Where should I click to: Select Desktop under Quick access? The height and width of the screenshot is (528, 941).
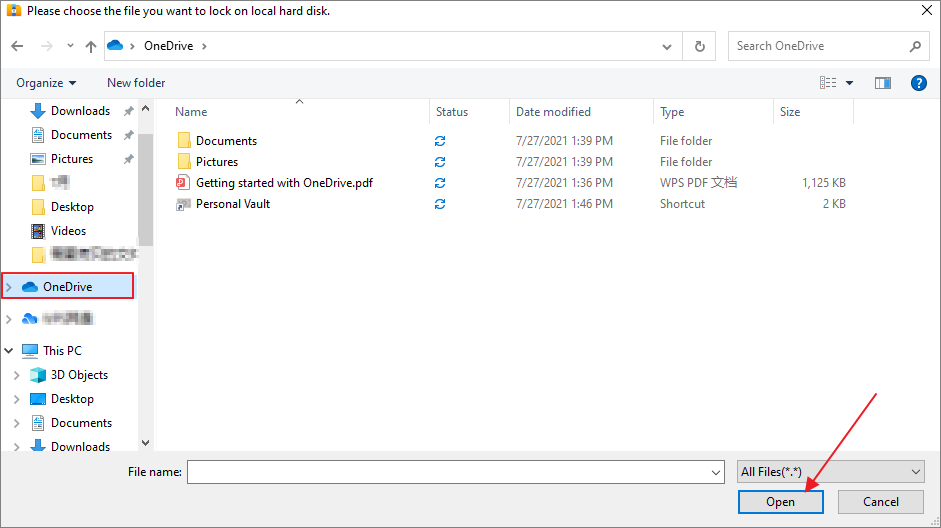(72, 207)
